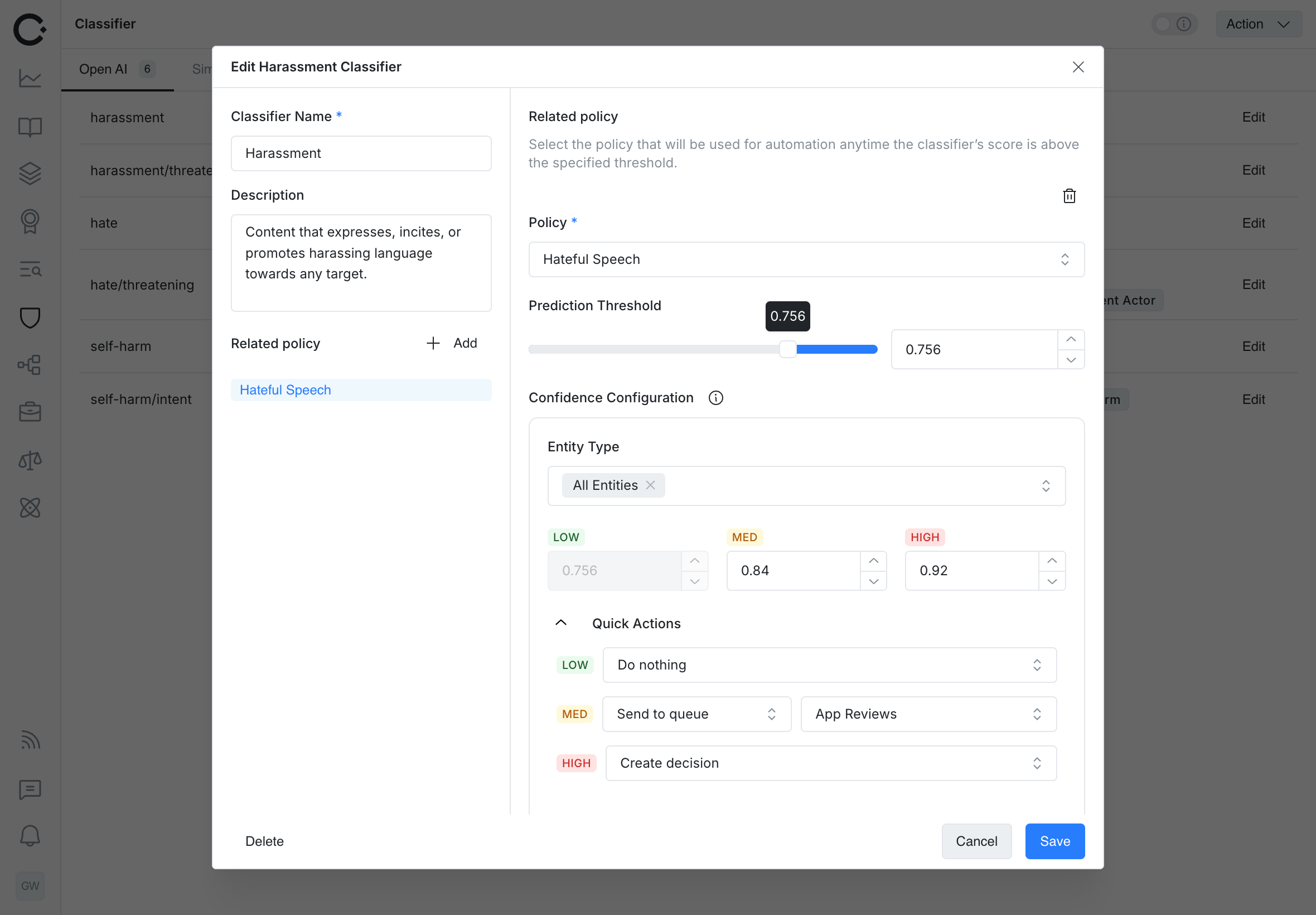Remove the All Entities tag
Viewport: 1316px width, 915px height.
point(651,485)
